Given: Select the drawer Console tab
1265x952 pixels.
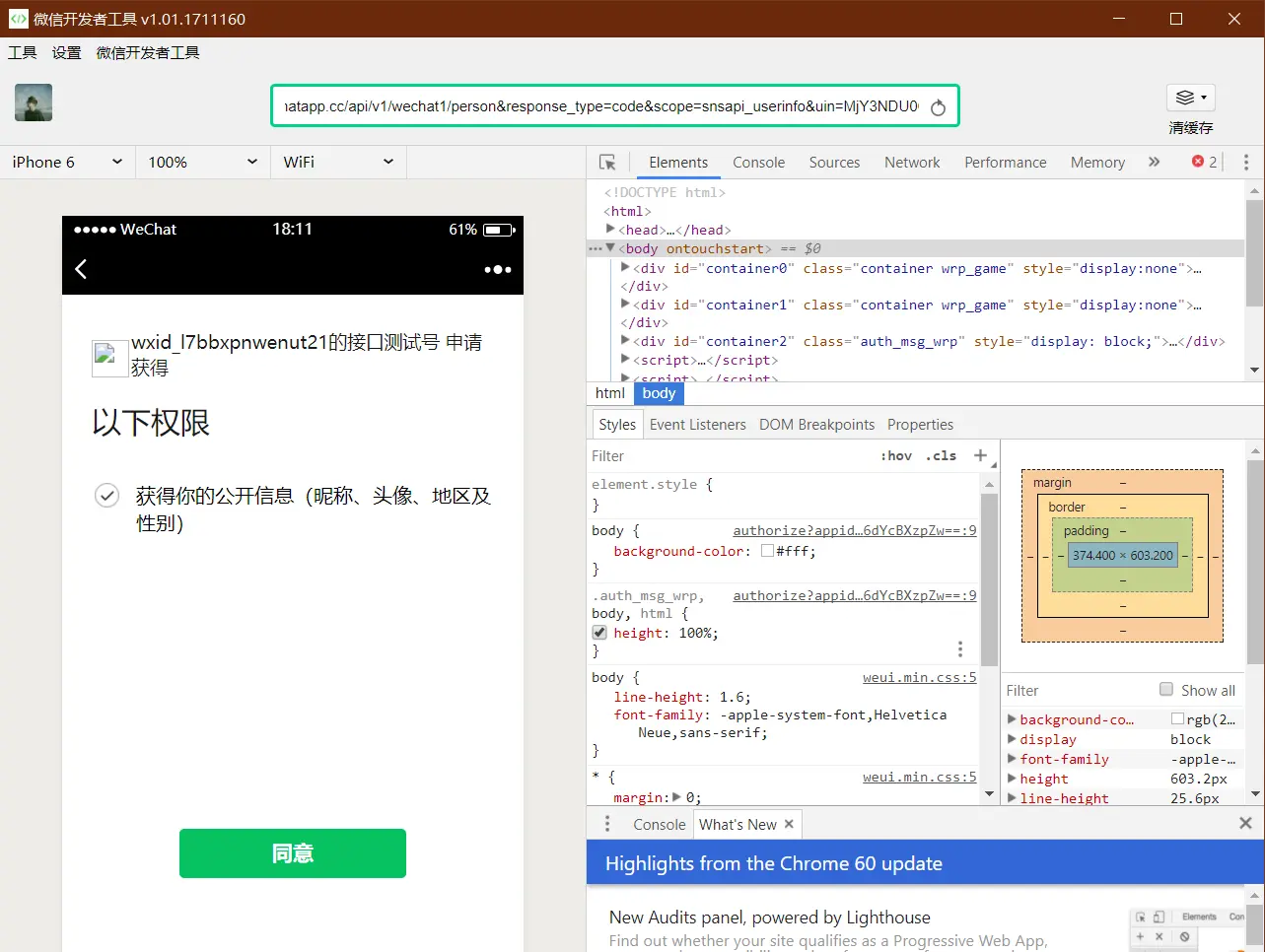Looking at the screenshot, I should click(x=660, y=825).
